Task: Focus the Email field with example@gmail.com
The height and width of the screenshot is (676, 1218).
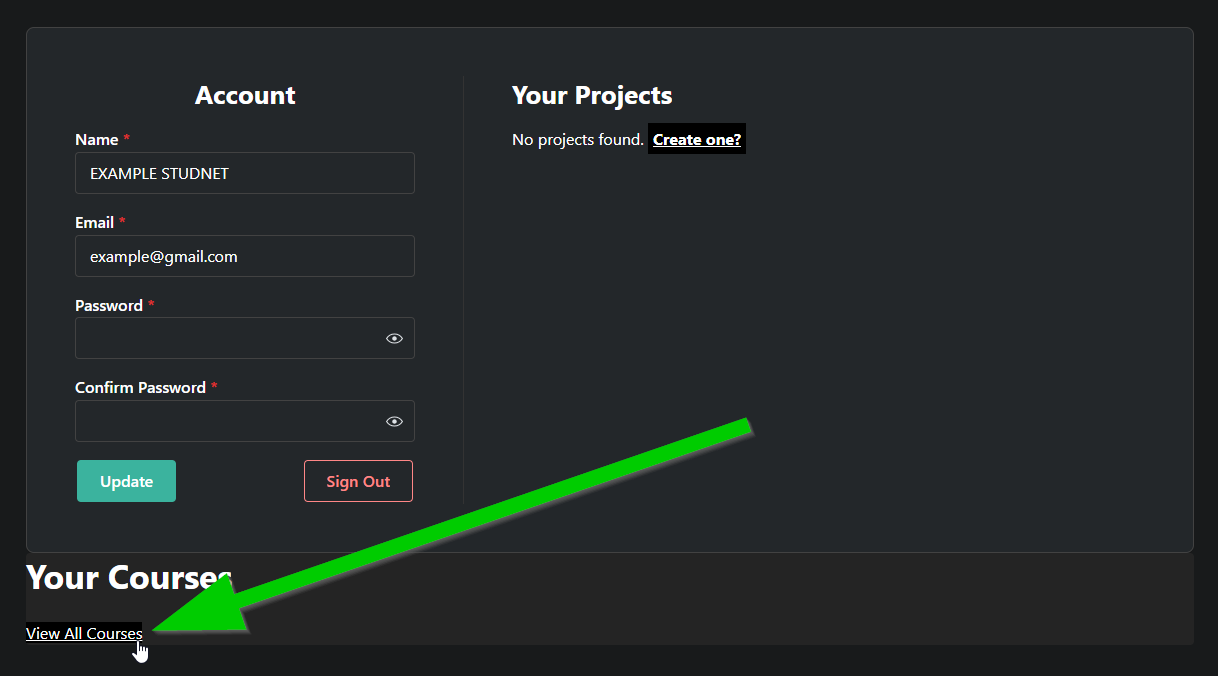Action: point(245,256)
